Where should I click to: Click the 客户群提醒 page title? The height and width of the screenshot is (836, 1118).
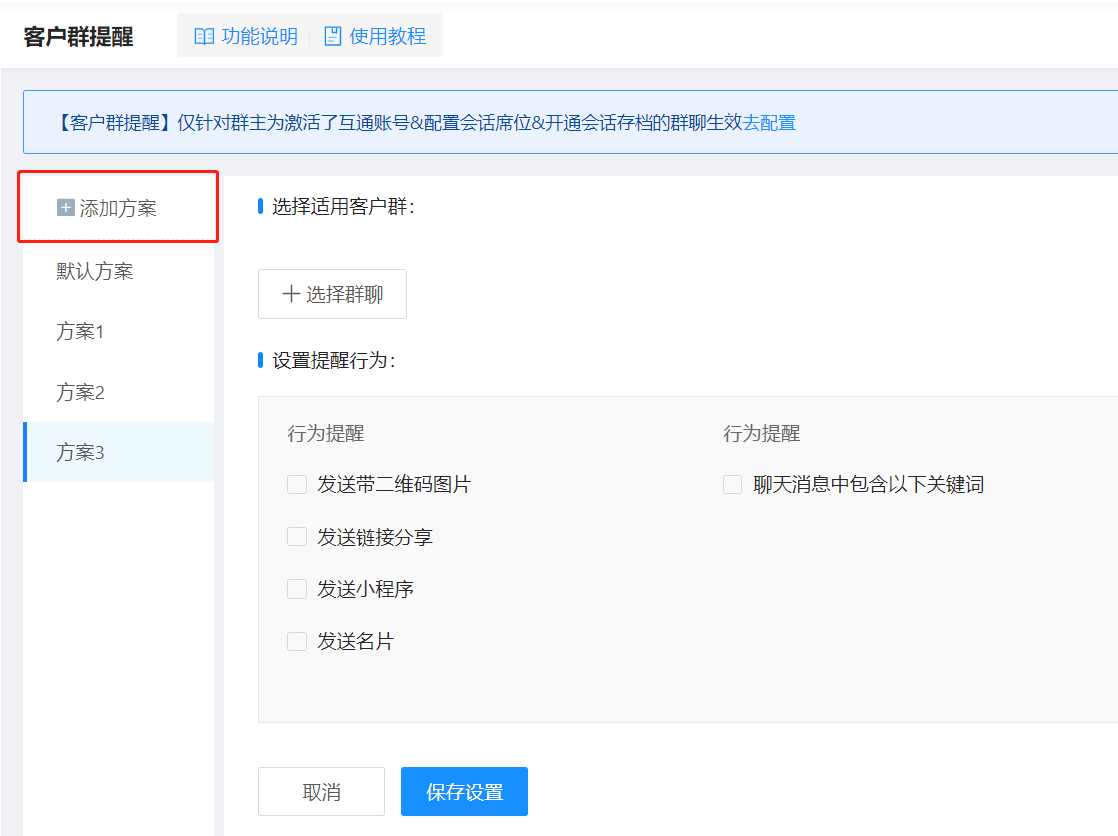tap(78, 36)
